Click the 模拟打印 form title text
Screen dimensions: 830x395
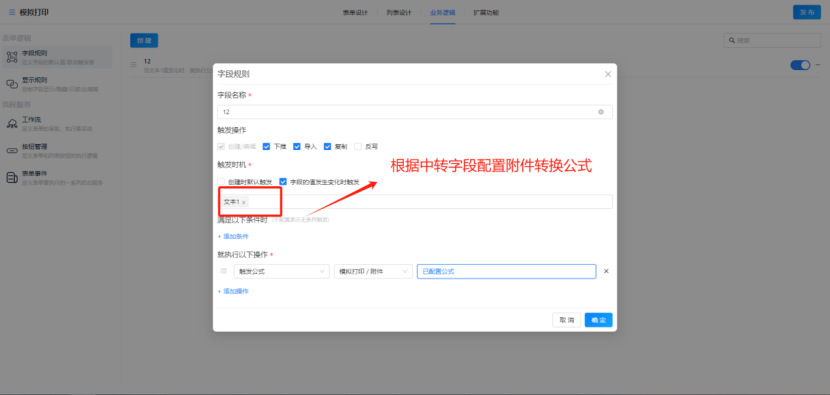34,12
